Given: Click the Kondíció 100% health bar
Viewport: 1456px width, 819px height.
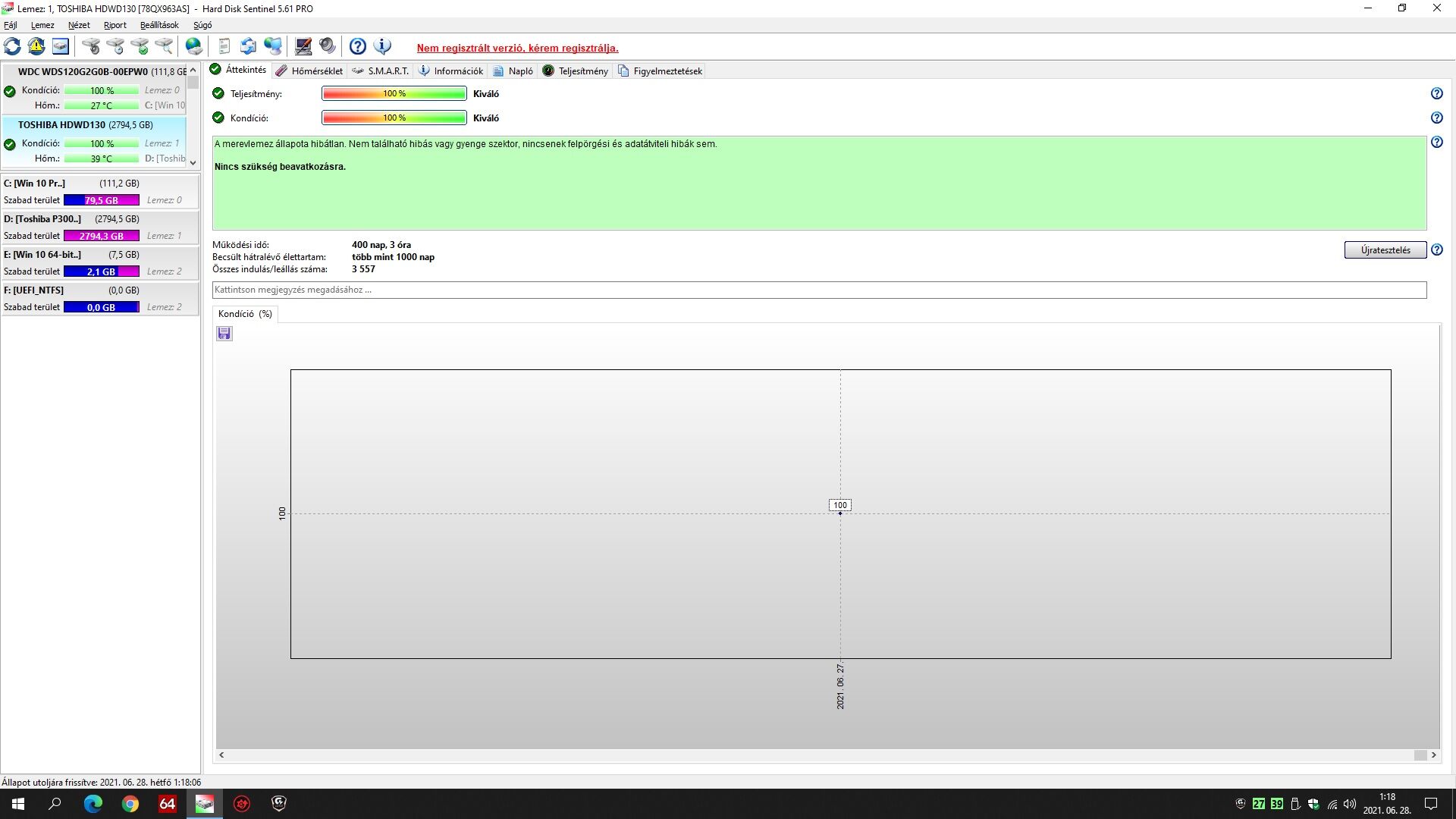Looking at the screenshot, I should pos(394,118).
